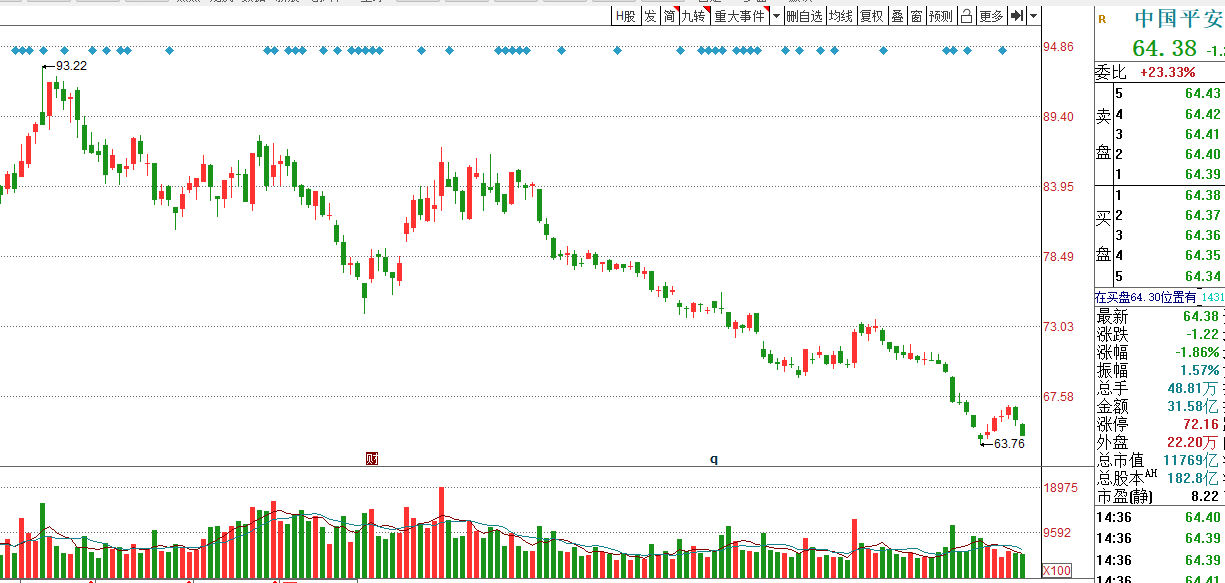
Task: Click the 63.76 low price label
Action: (x=1009, y=444)
